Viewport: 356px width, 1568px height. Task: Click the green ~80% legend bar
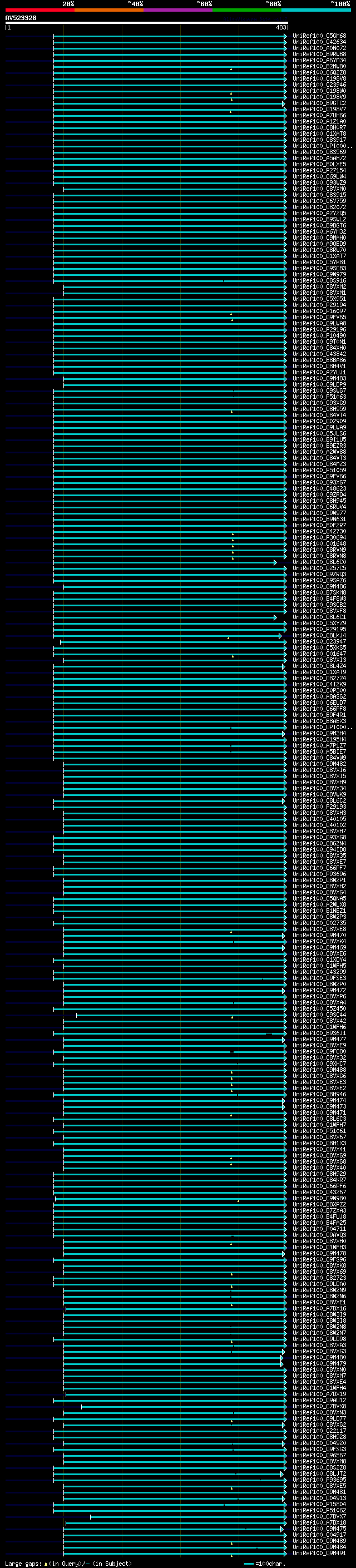point(247,11)
